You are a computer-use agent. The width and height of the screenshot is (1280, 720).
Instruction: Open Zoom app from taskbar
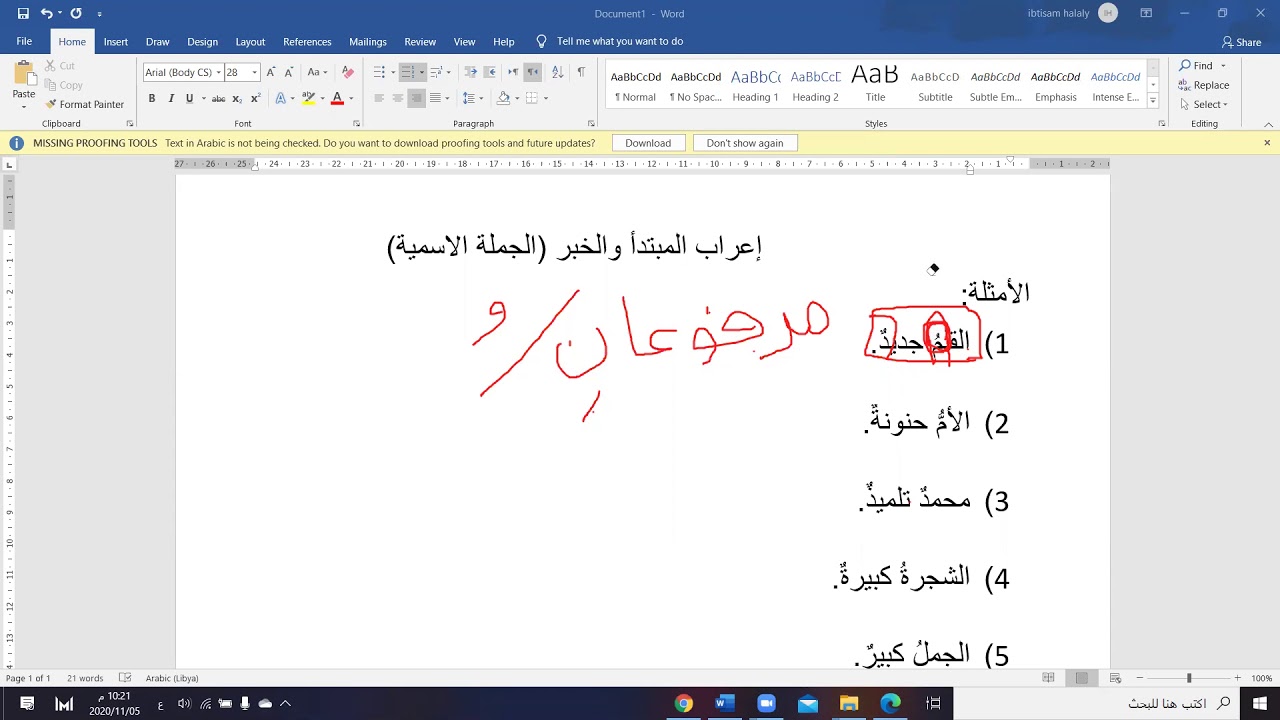(x=766, y=704)
